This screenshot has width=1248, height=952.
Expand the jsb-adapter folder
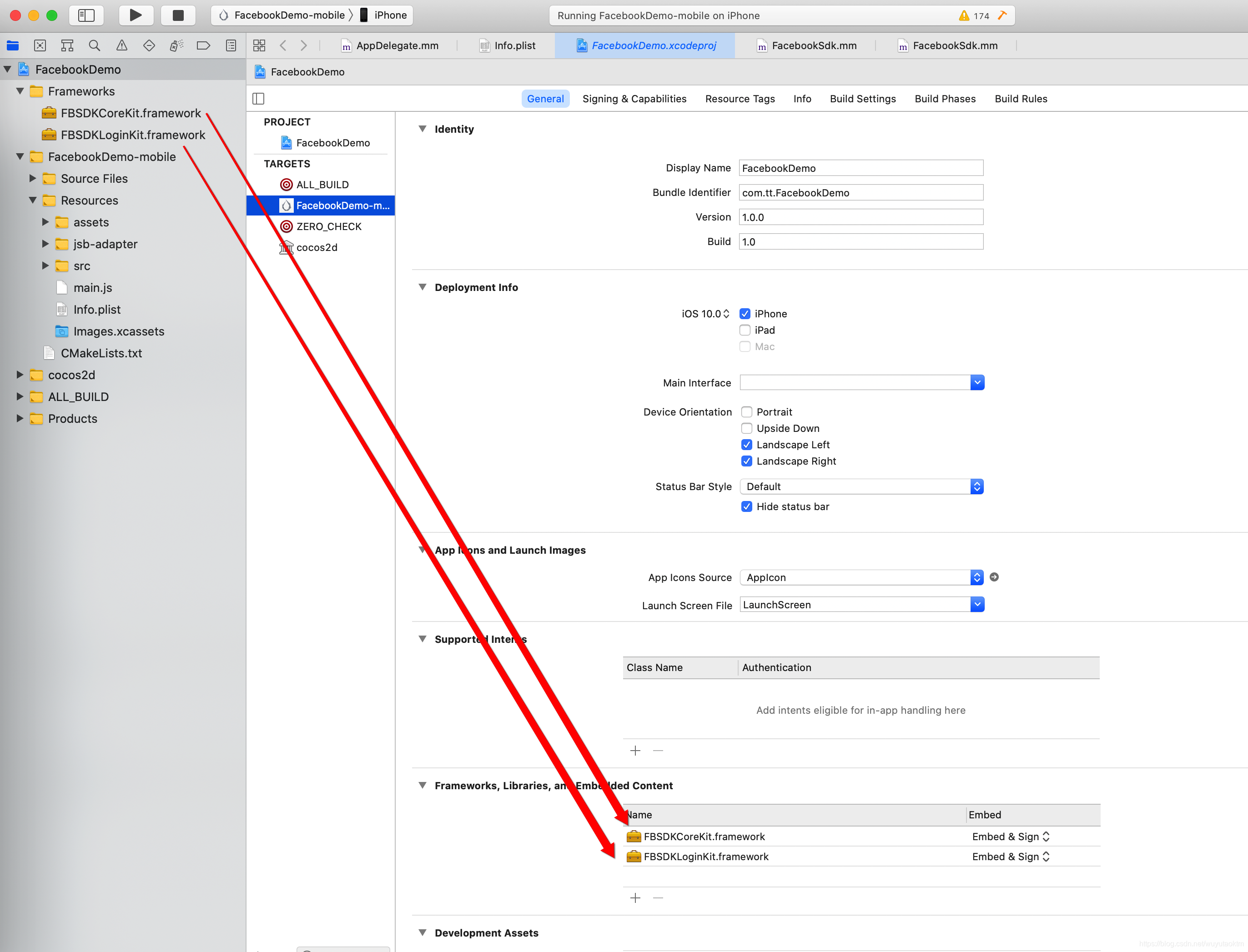coord(45,244)
